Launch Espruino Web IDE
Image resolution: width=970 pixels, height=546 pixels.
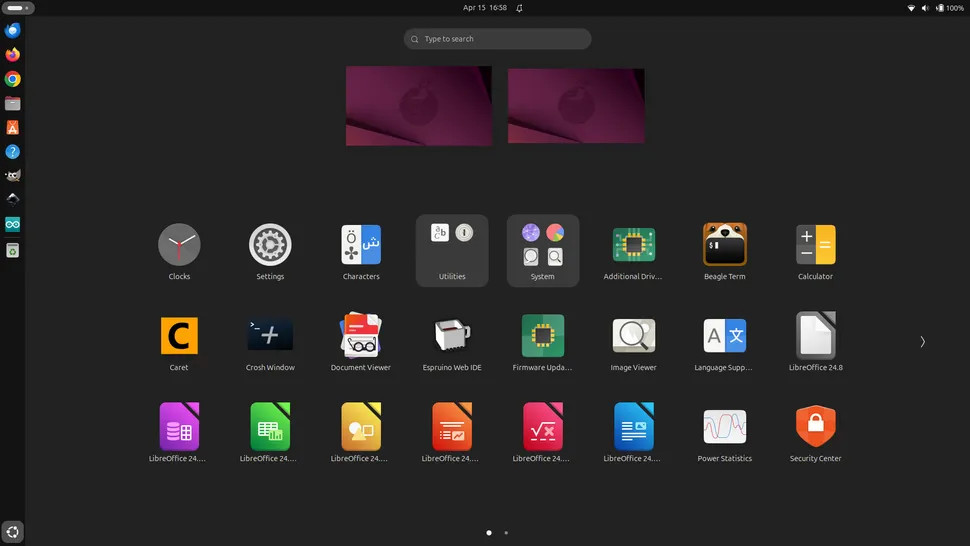pyautogui.click(x=452, y=336)
